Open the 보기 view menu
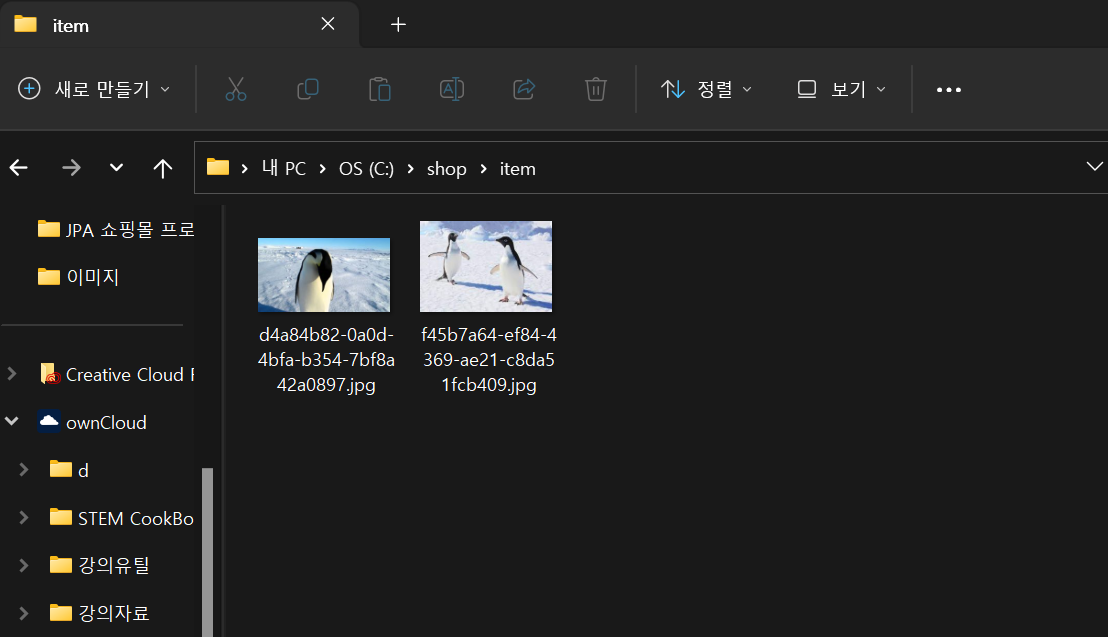This screenshot has width=1108, height=637. pos(841,89)
